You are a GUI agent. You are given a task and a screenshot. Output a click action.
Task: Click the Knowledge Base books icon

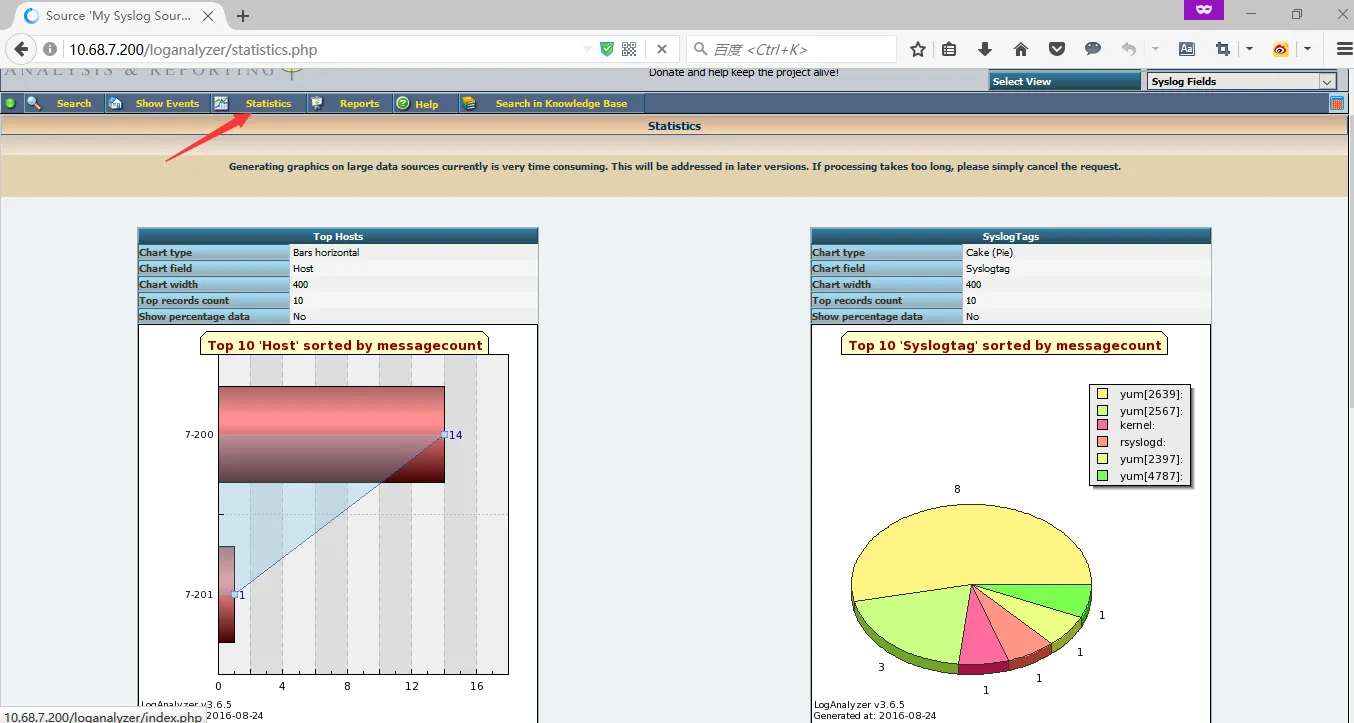468,103
